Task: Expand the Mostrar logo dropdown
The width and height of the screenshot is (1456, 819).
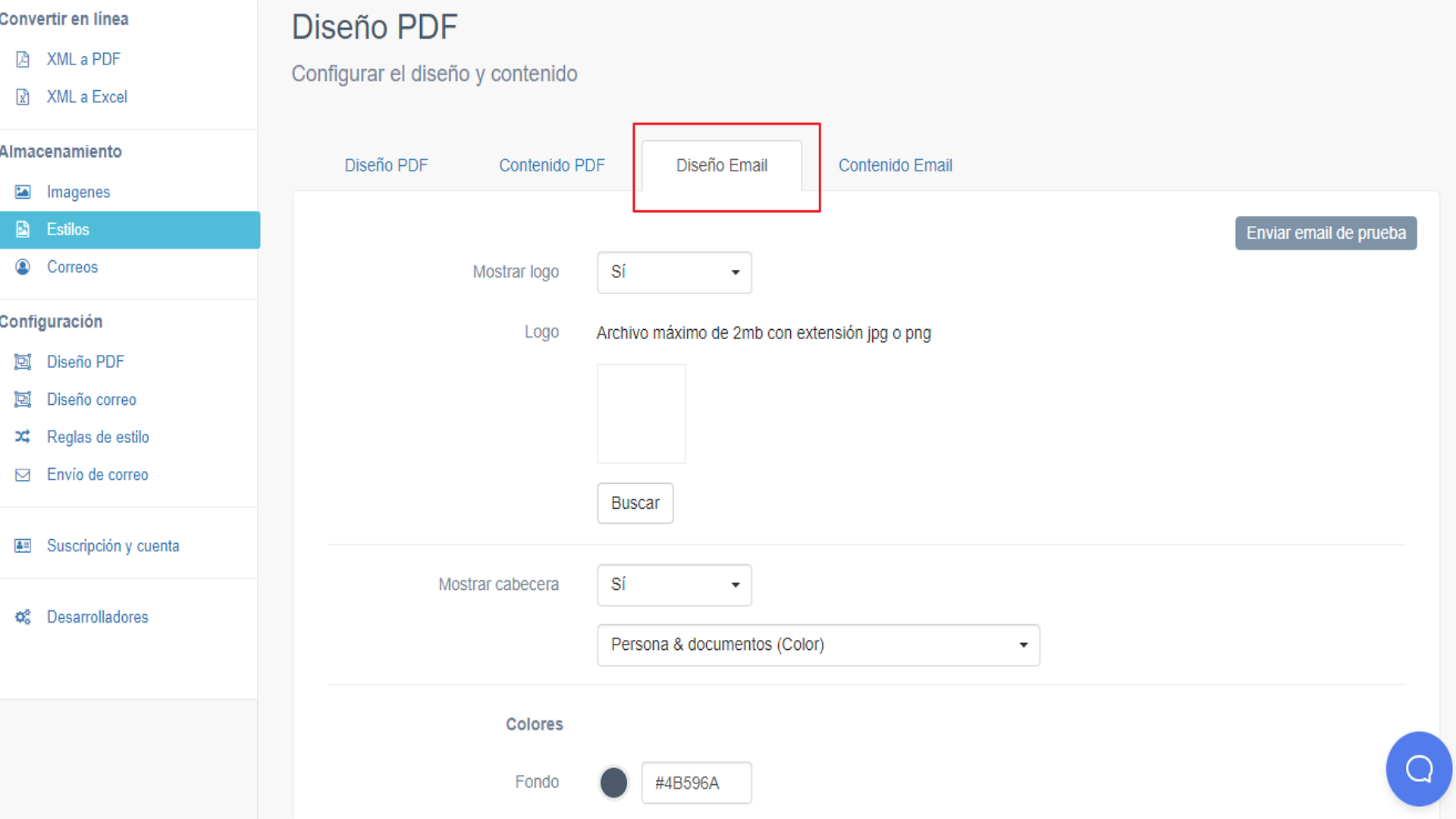Action: (674, 272)
